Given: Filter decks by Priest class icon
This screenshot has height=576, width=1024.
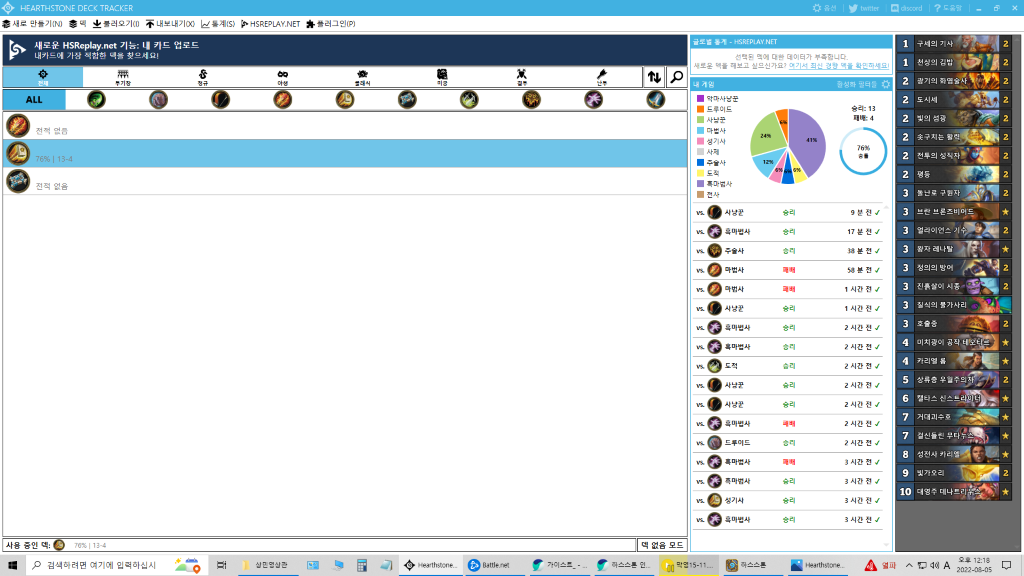Looking at the screenshot, I should pyautogui.click(x=407, y=100).
